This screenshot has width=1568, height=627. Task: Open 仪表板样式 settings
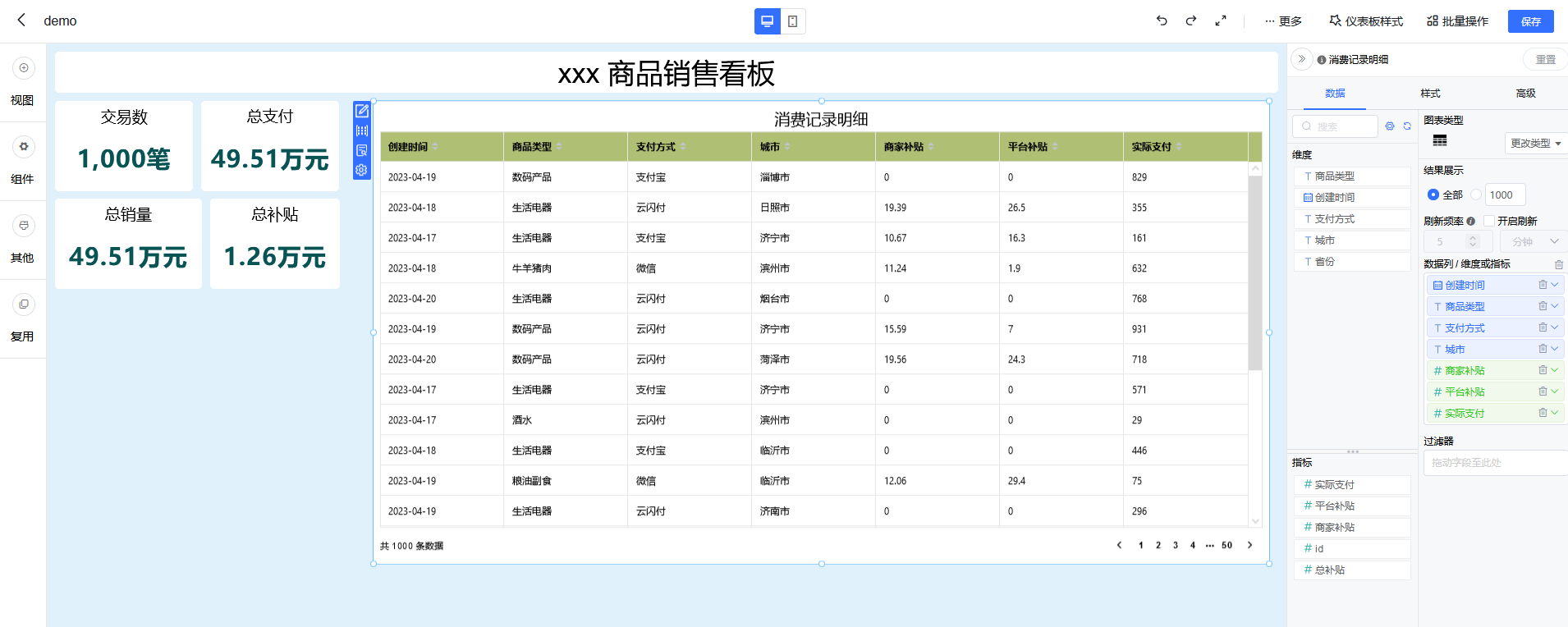(1367, 21)
